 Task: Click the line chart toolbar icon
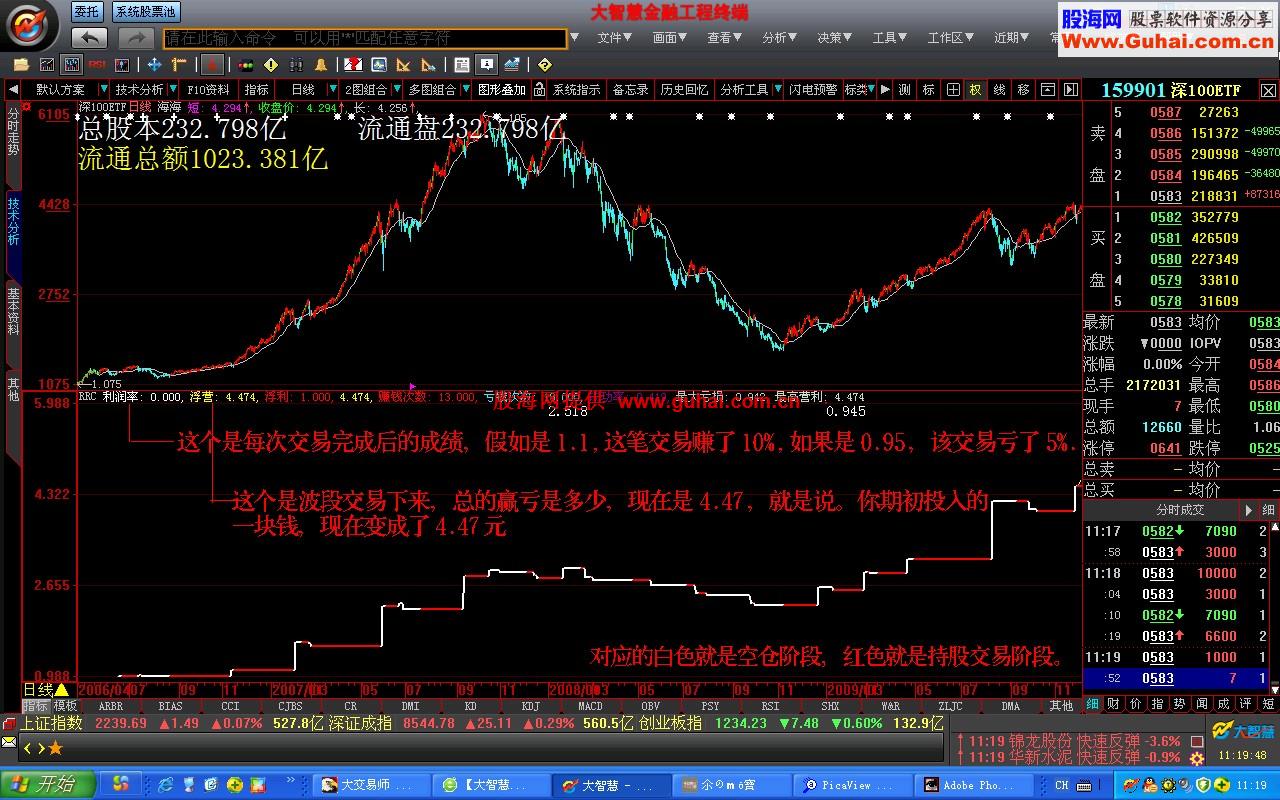coord(47,65)
